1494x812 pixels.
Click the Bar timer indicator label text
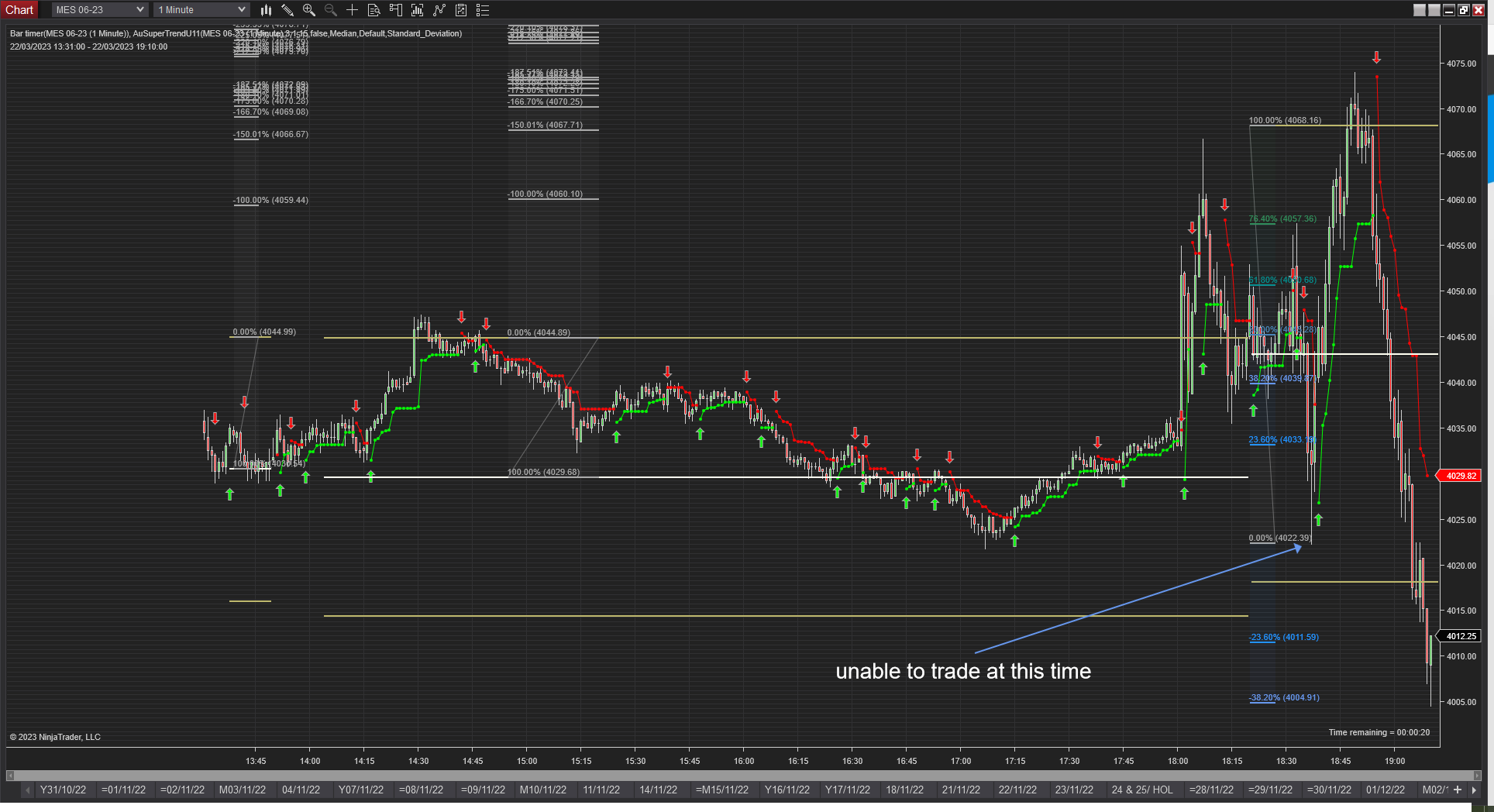pyautogui.click(x=236, y=33)
